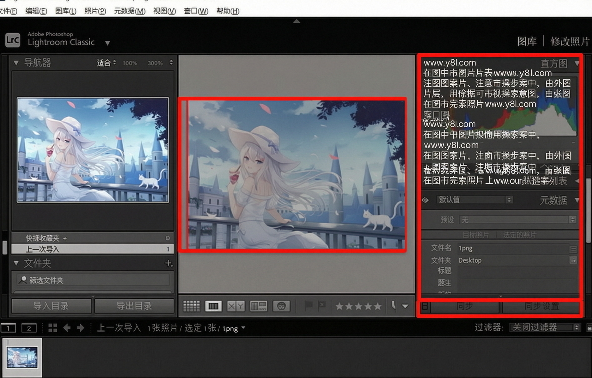Open the 元数据(M) menu

coord(130,11)
